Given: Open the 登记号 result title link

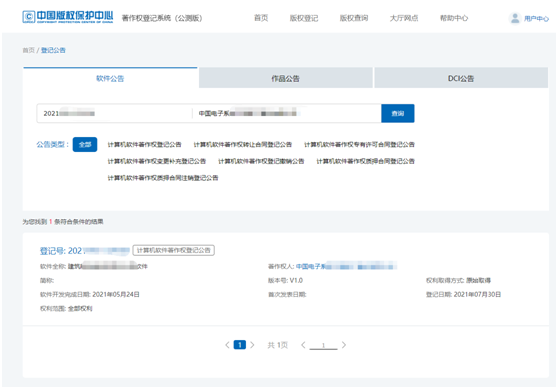Looking at the screenshot, I should (x=85, y=251).
